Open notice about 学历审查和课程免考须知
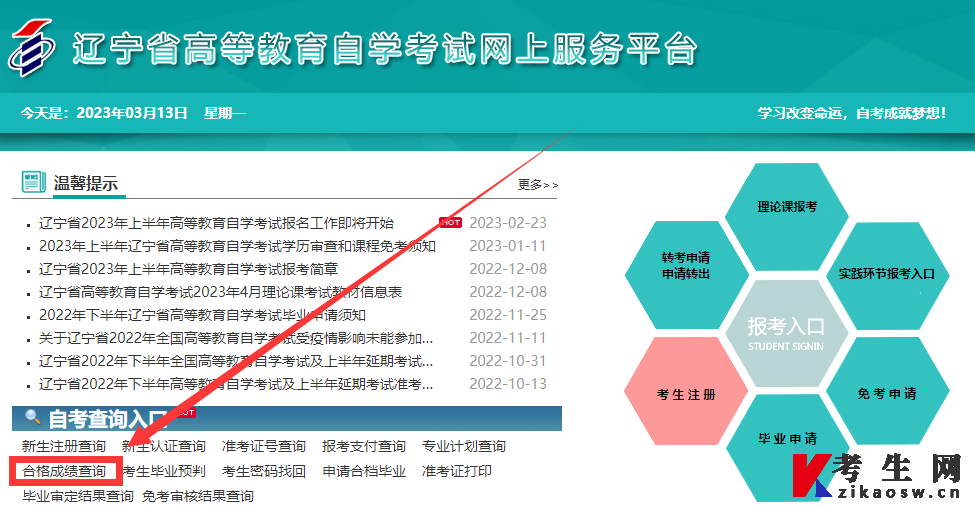The width and height of the screenshot is (975, 511). click(237, 246)
